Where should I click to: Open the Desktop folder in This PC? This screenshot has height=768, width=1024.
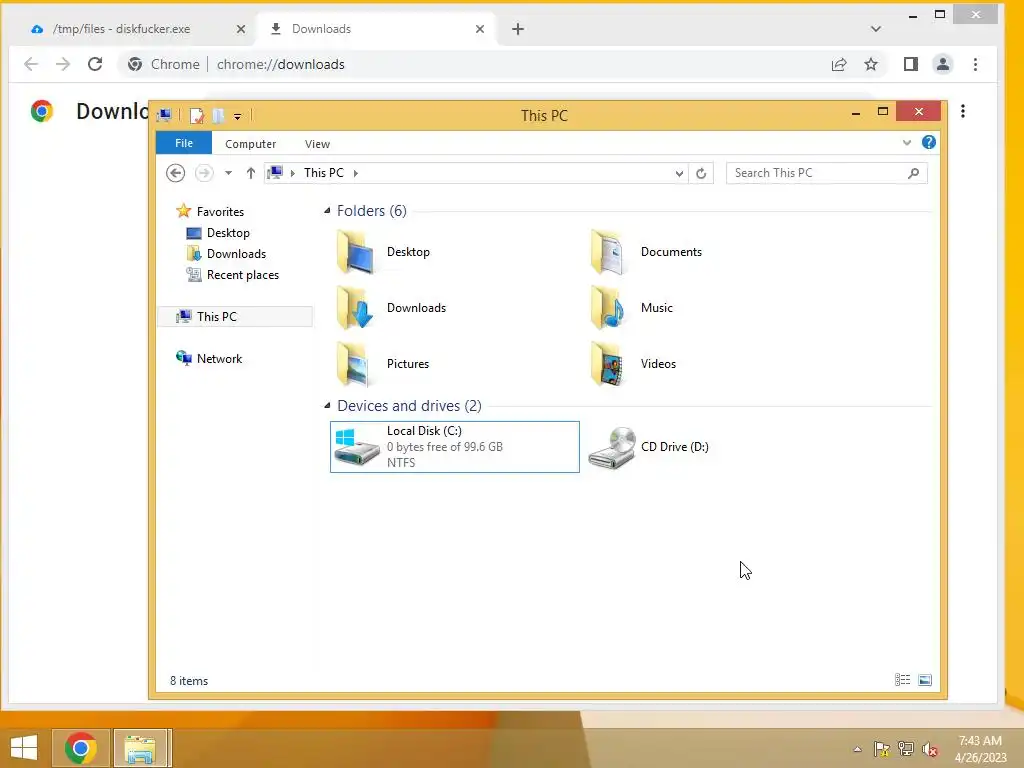click(384, 252)
